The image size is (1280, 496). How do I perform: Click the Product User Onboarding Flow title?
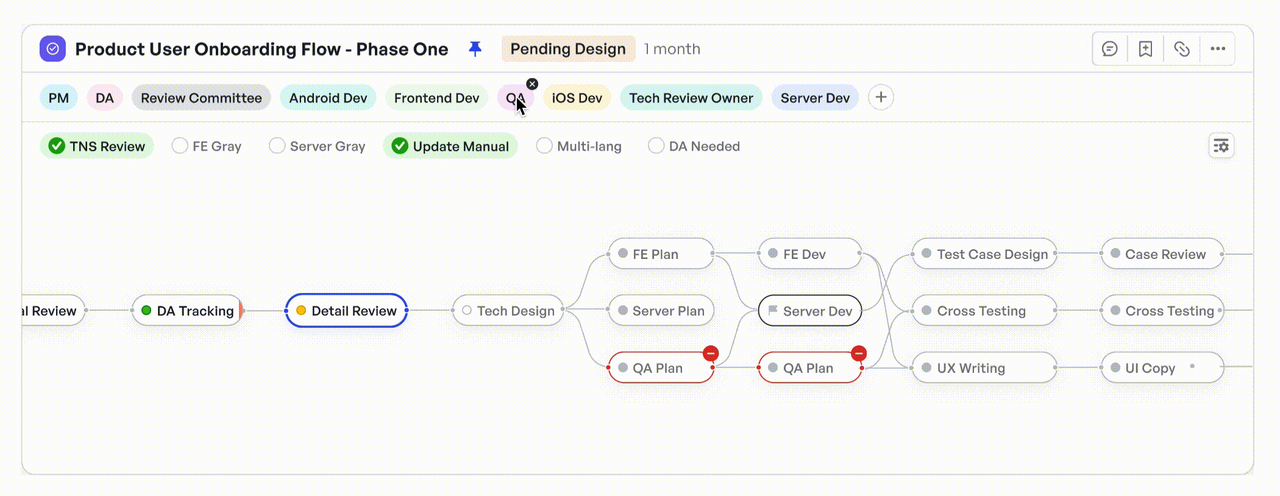tap(261, 49)
